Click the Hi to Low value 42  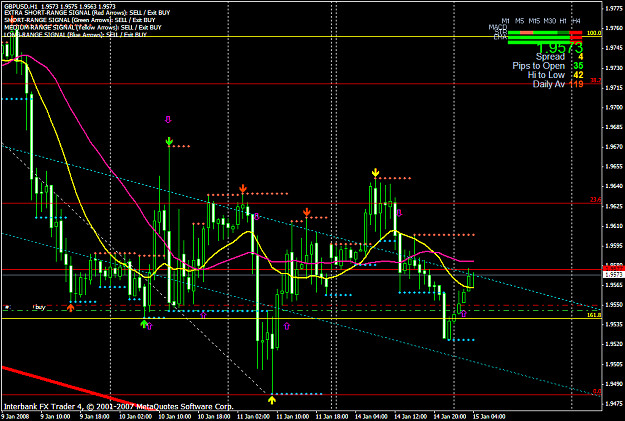click(x=578, y=75)
